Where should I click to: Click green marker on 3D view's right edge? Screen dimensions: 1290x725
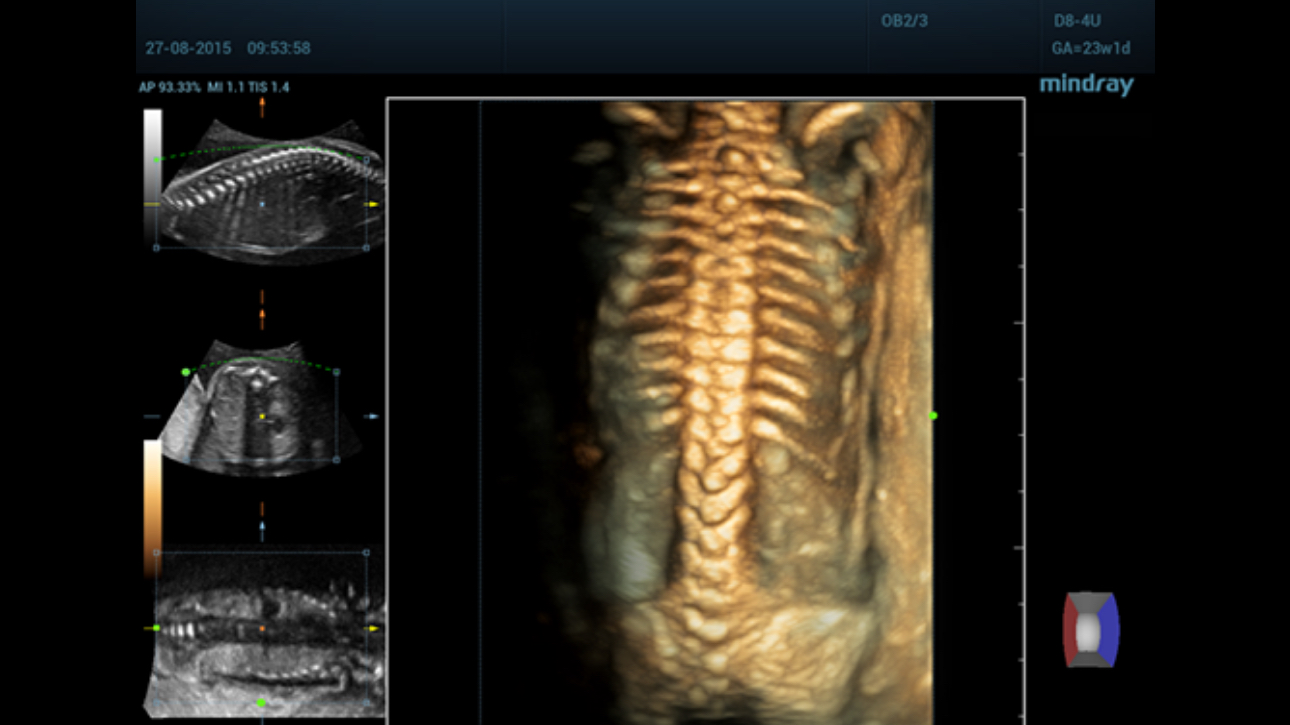[x=933, y=415]
